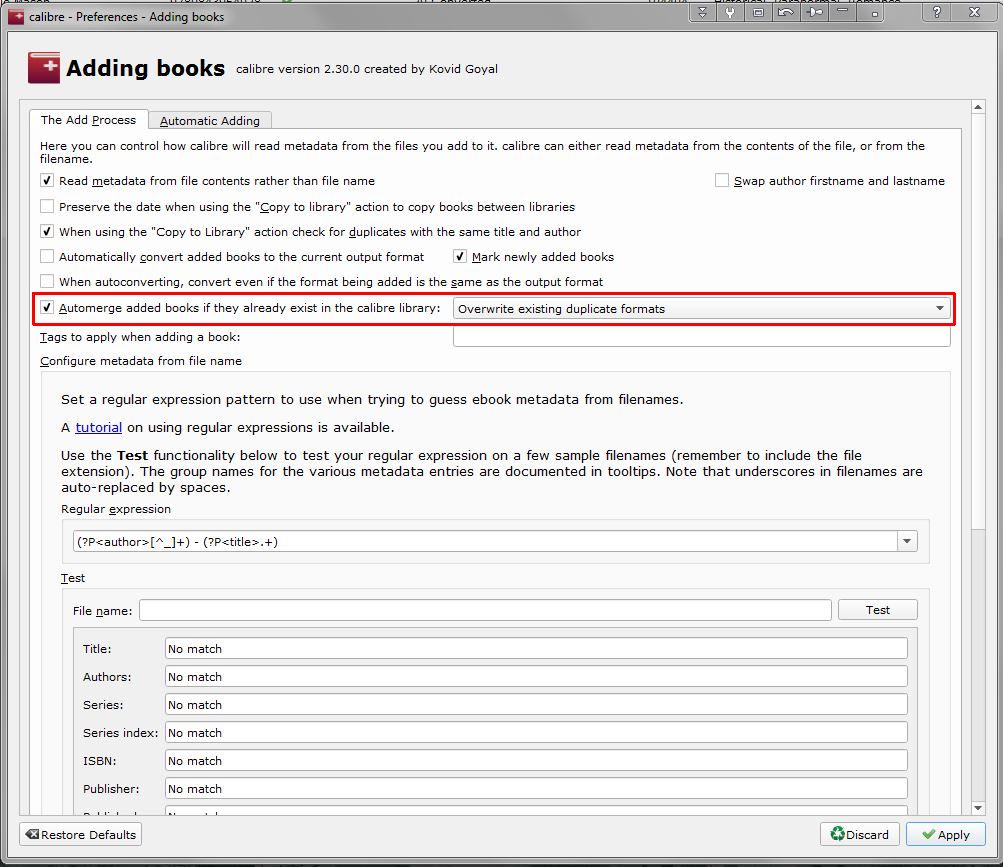The height and width of the screenshot is (867, 1003).
Task: Click the 'Configure metadata from file name' label
Action: click(141, 361)
